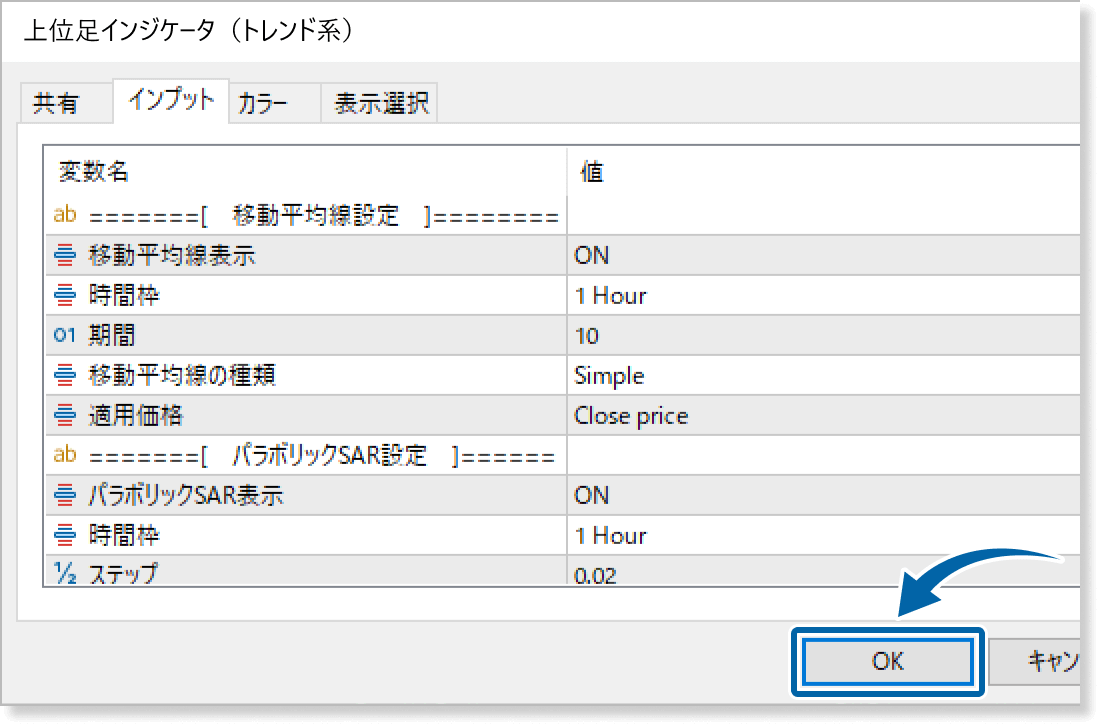
Task: Open the 表示選択 tab
Action: (381, 104)
